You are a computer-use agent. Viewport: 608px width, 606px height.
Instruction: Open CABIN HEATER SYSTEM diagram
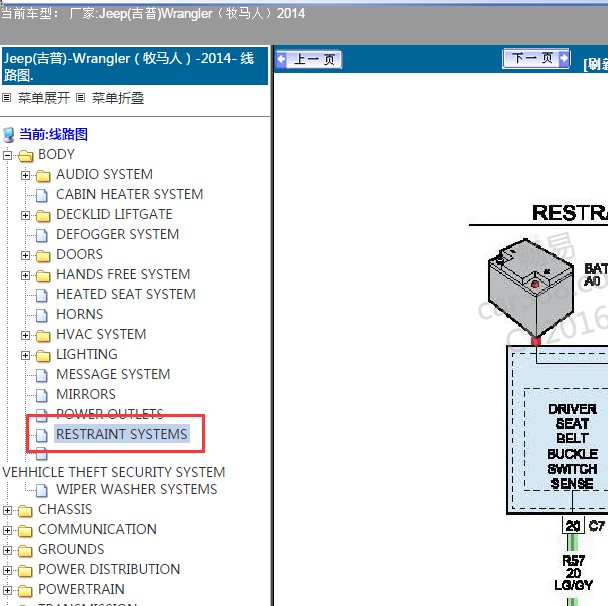[x=130, y=194]
